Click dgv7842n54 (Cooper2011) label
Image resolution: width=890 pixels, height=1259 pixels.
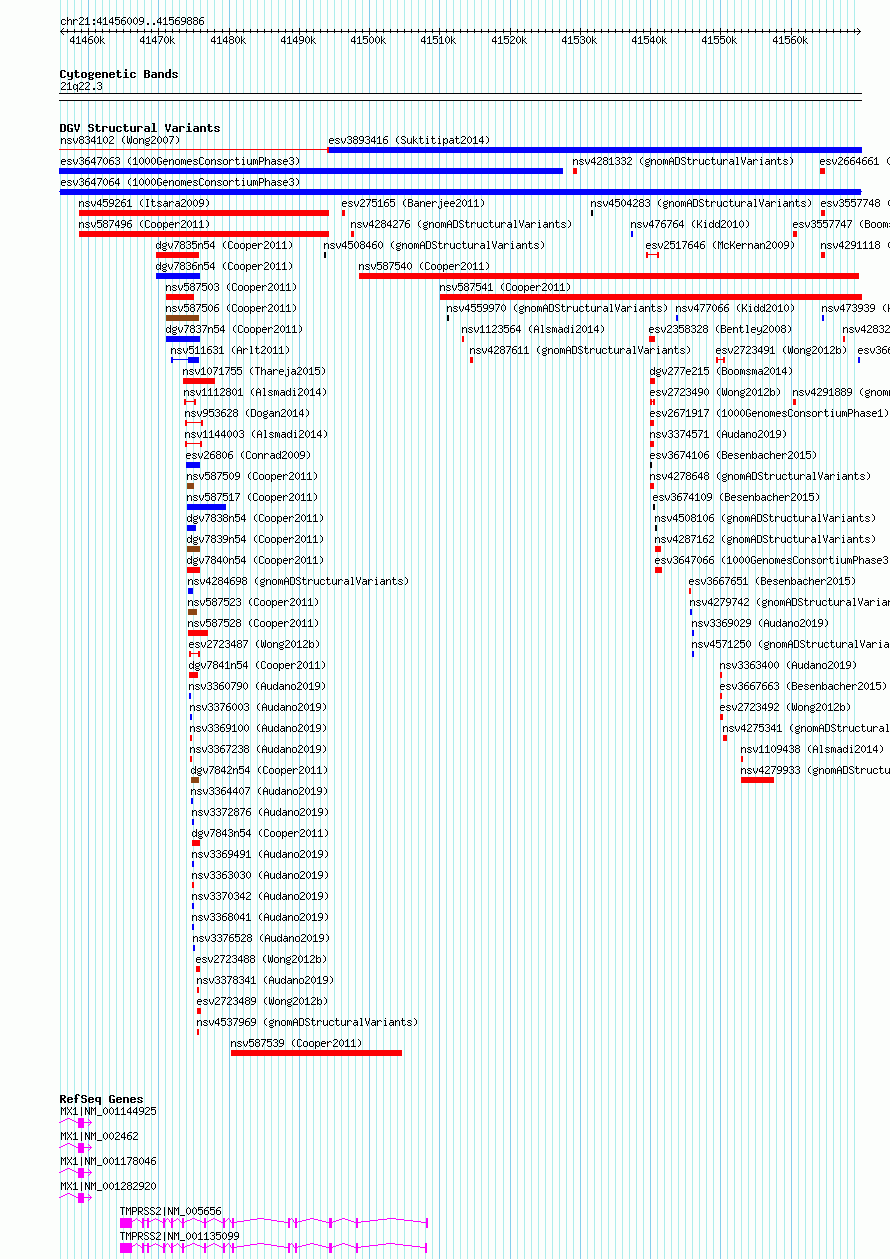259,770
